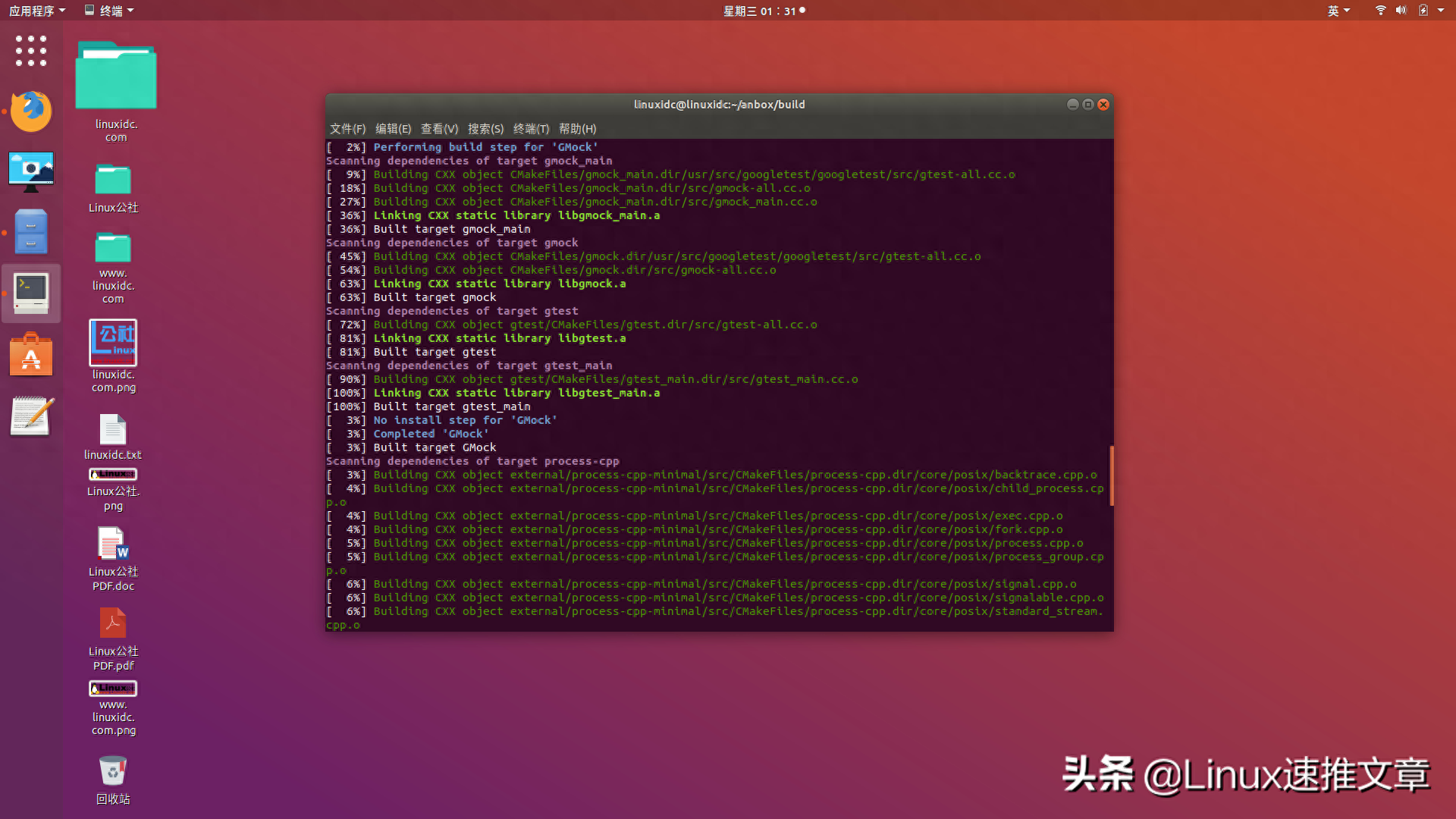The image size is (1456, 819).
Task: Open the remote desktop viewer app
Action: (x=30, y=171)
